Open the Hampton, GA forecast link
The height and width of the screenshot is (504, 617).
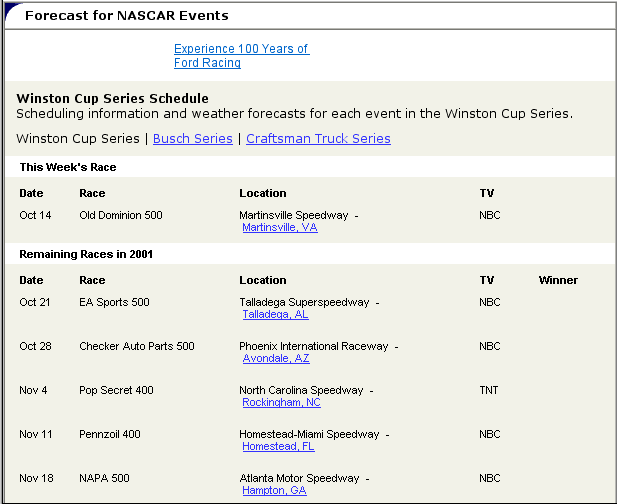[x=274, y=491]
